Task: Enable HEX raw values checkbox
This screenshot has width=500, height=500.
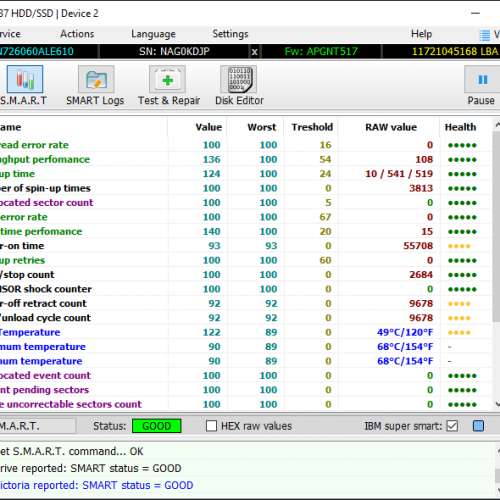Action: (x=211, y=426)
